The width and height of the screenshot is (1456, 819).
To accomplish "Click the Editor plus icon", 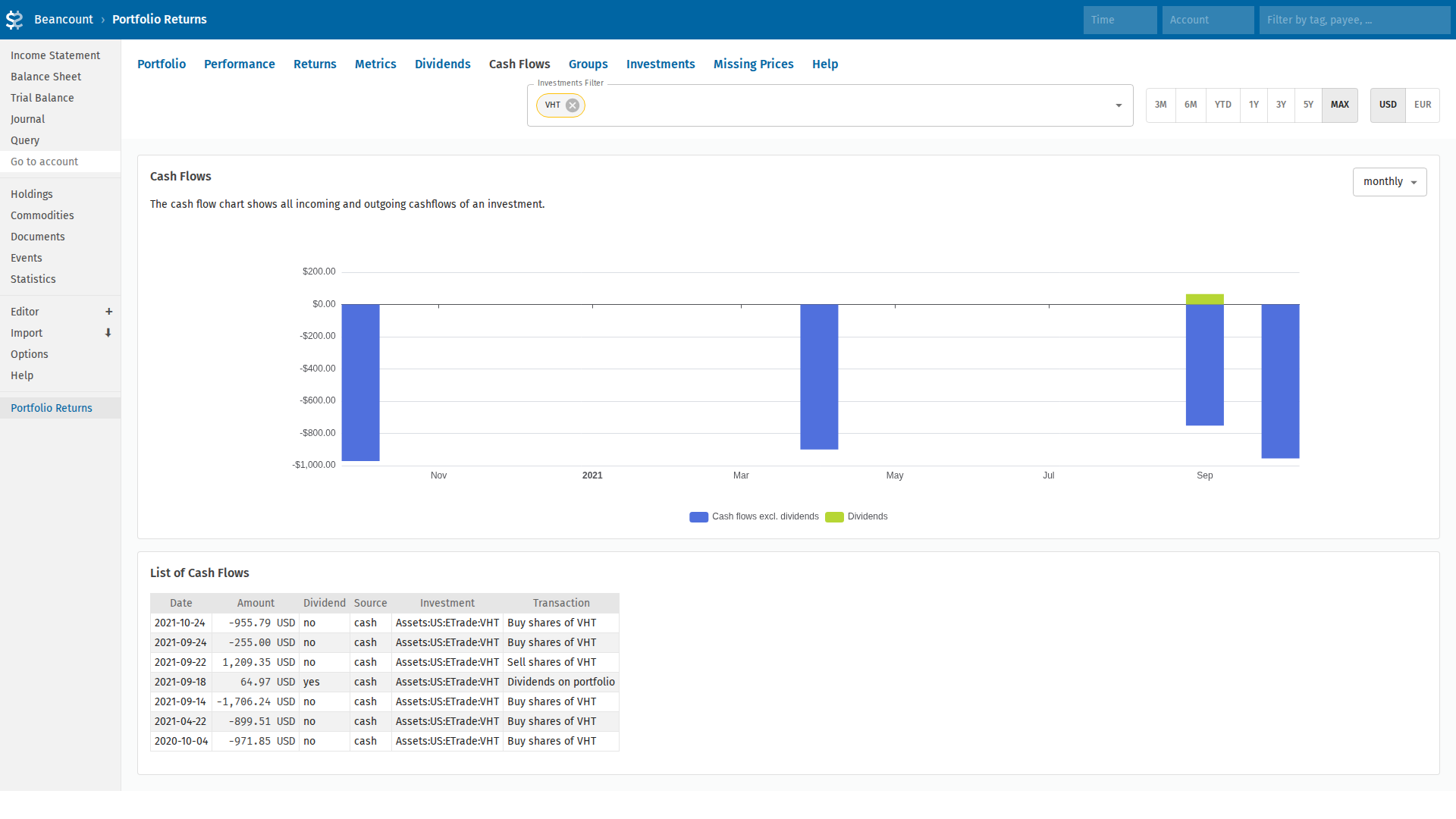I will [x=108, y=312].
